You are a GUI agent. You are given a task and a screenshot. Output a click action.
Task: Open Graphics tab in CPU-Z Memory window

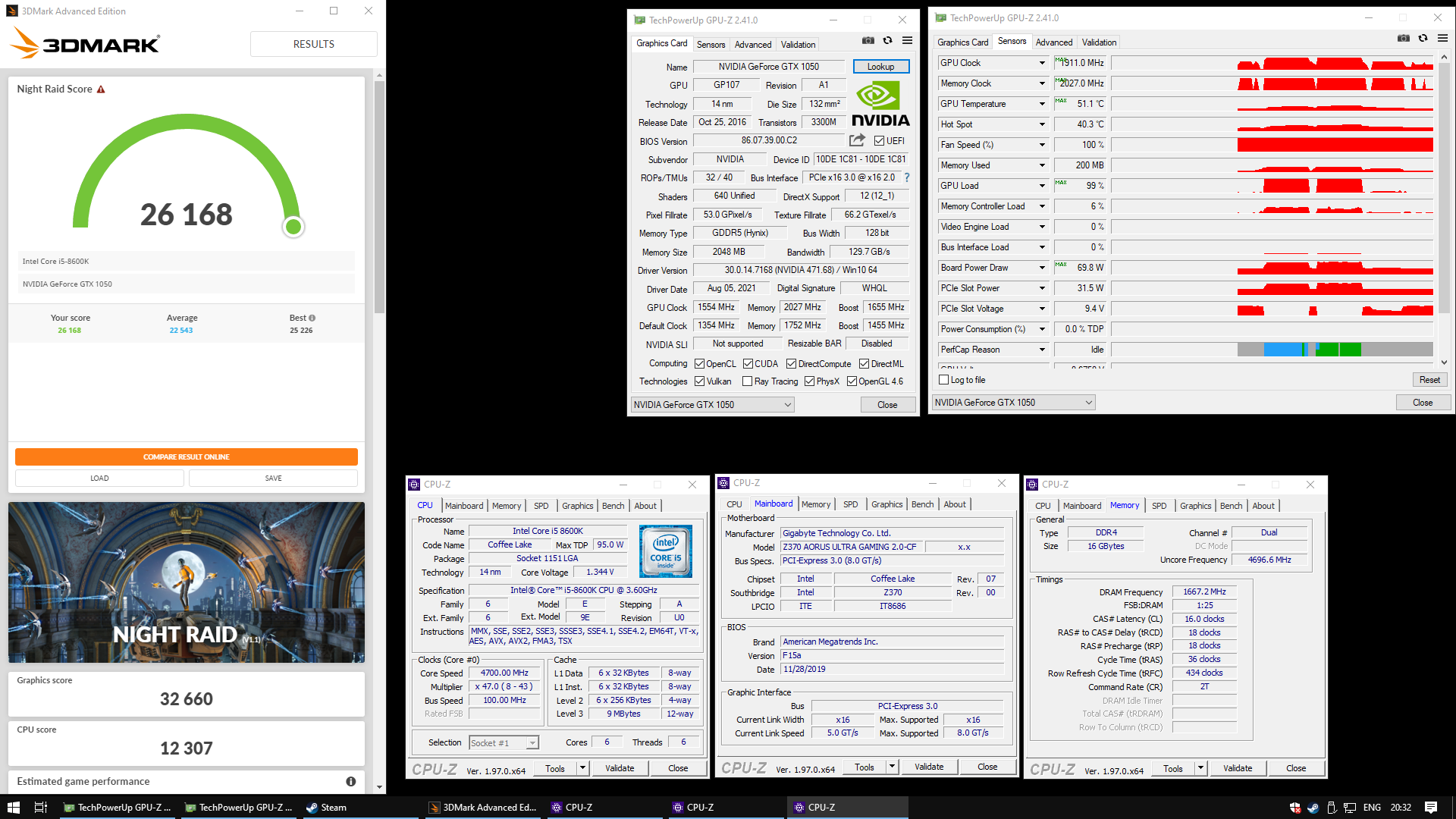tap(1195, 506)
